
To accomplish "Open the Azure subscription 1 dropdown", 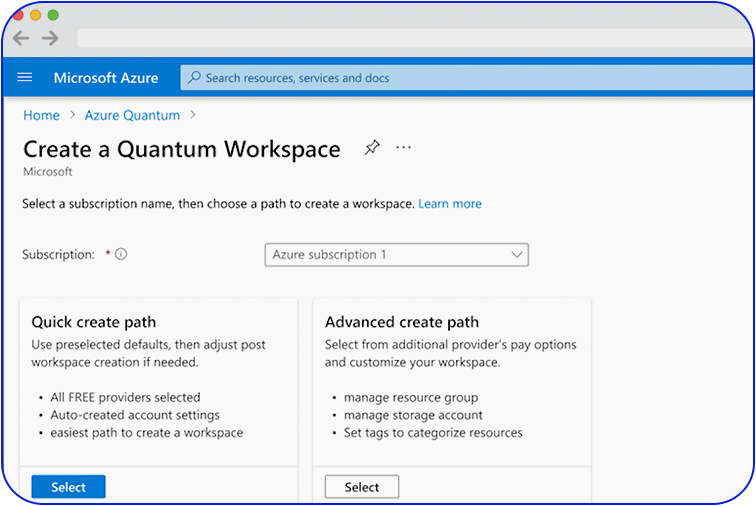I will (396, 255).
